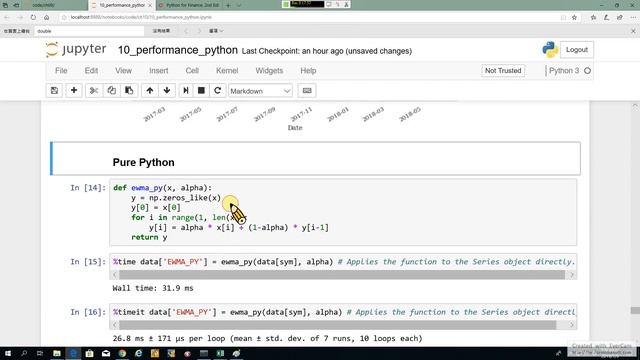The width and height of the screenshot is (640, 360).
Task: Click horizontal scrollbar of cell In [15]
Action: point(342,275)
